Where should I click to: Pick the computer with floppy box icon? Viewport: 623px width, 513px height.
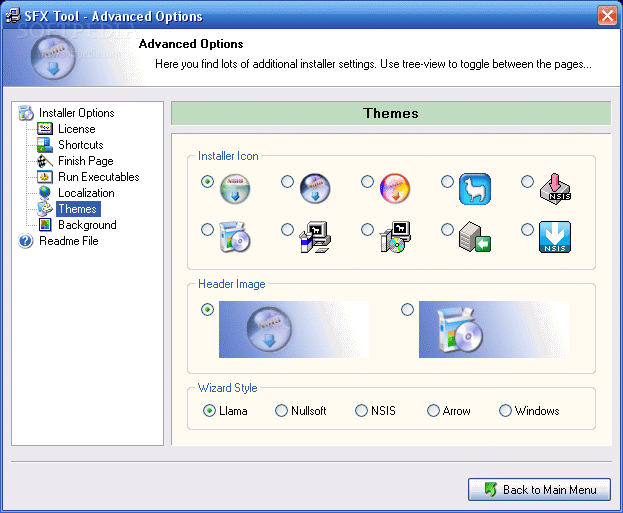pos(315,237)
